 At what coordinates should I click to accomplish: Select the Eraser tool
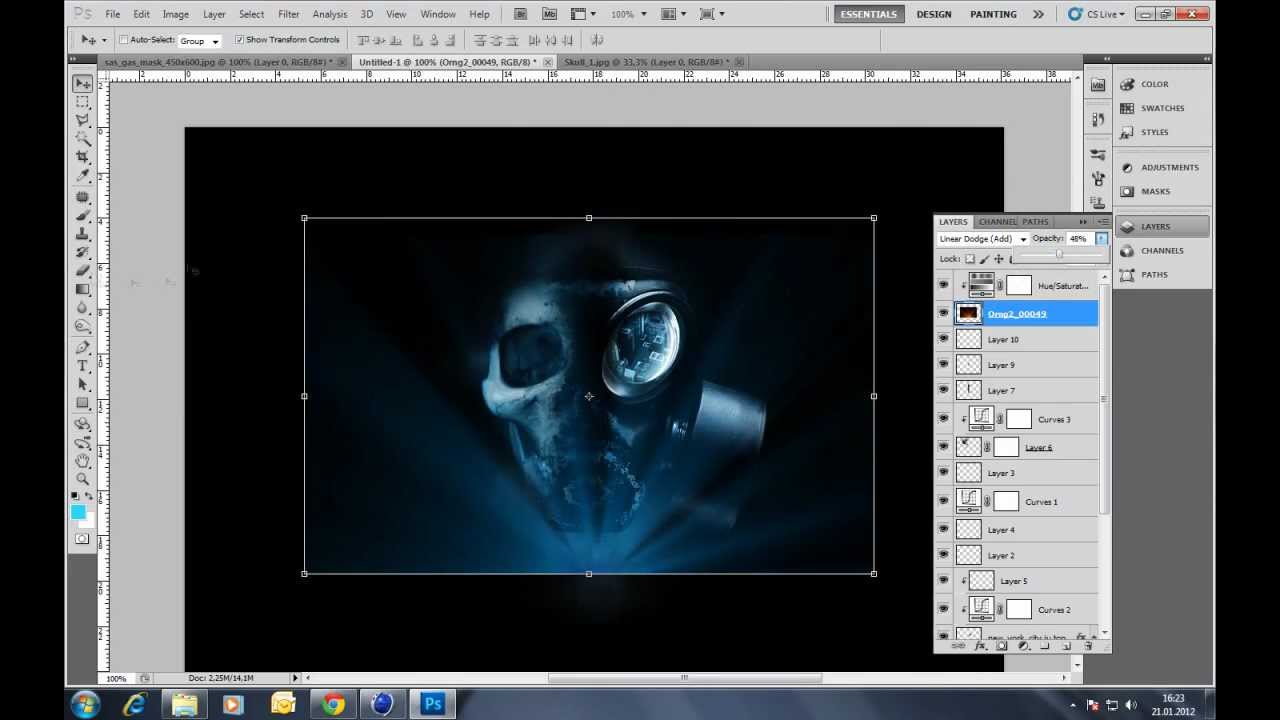pyautogui.click(x=82, y=272)
